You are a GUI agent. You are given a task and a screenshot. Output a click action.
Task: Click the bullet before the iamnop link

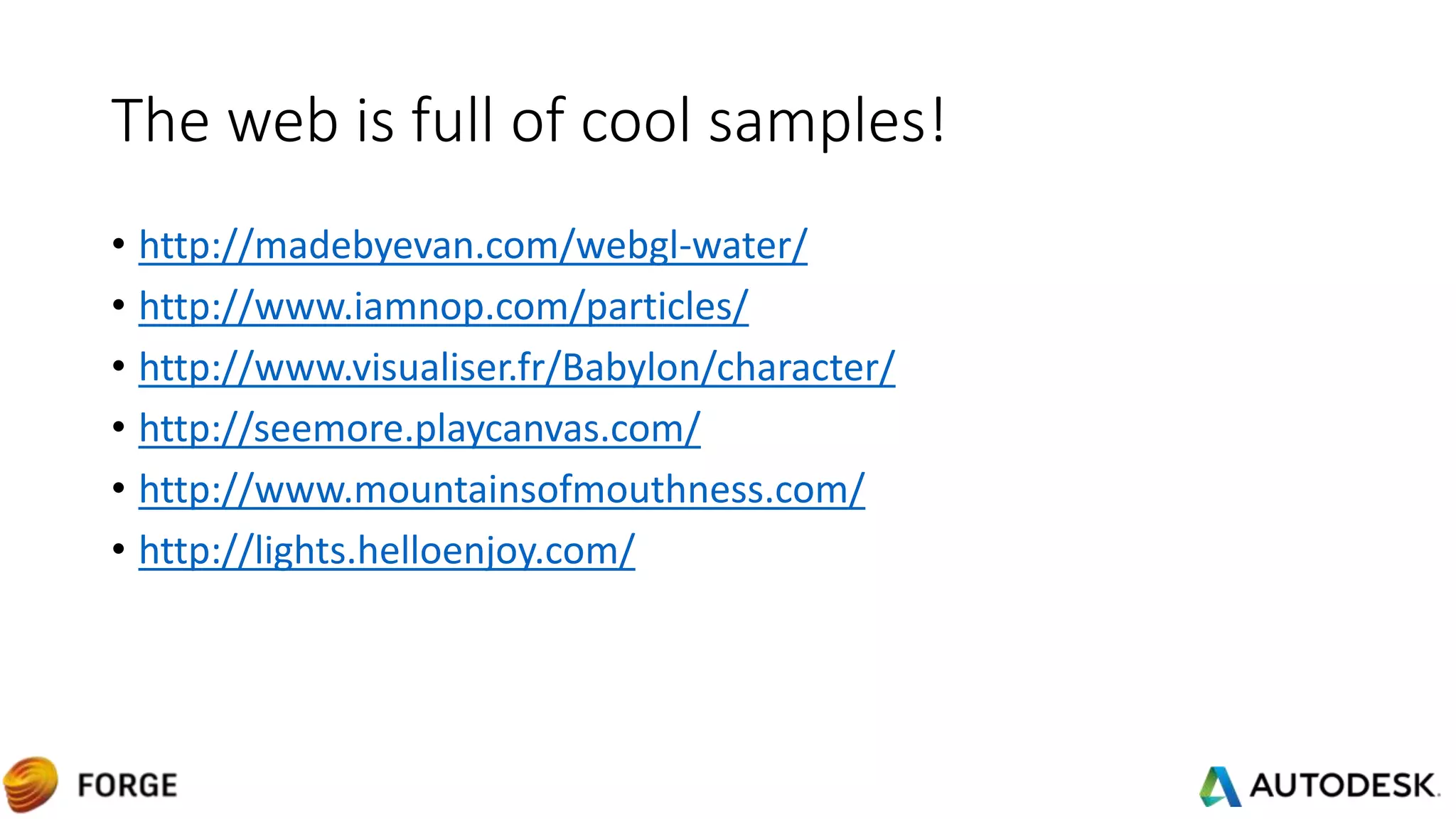tap(119, 306)
